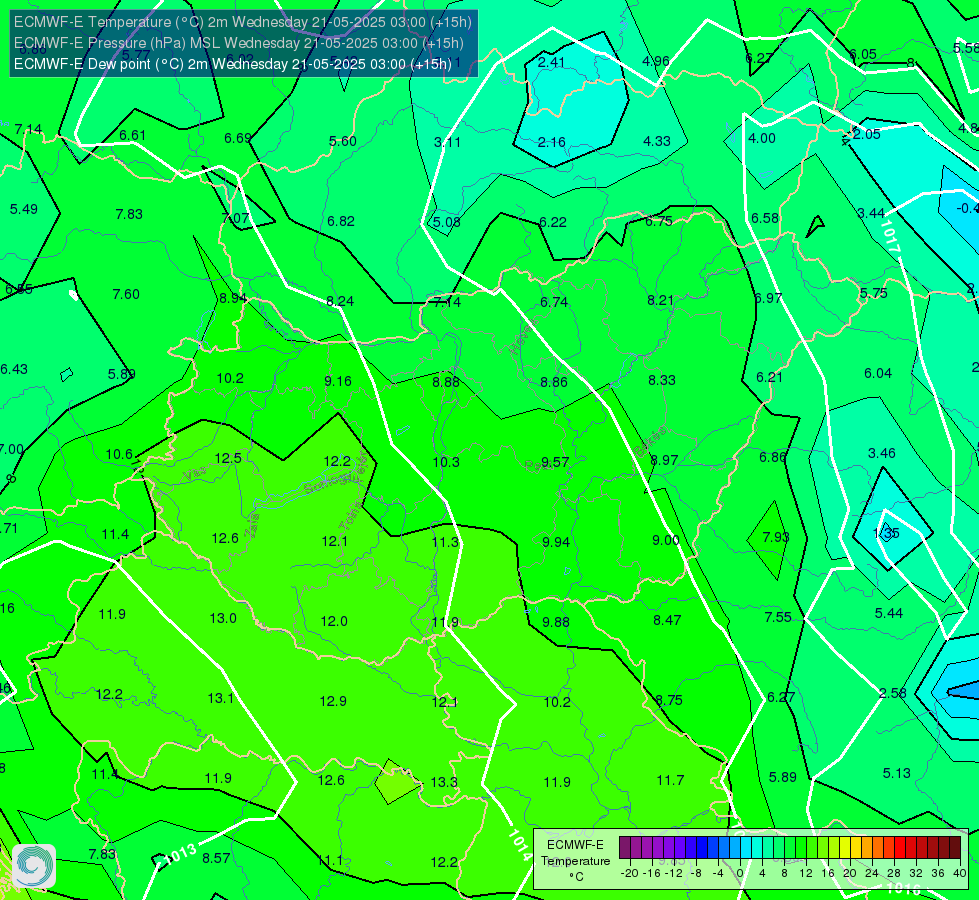
Task: Click the 4.33 temperature value
Action: (657, 142)
